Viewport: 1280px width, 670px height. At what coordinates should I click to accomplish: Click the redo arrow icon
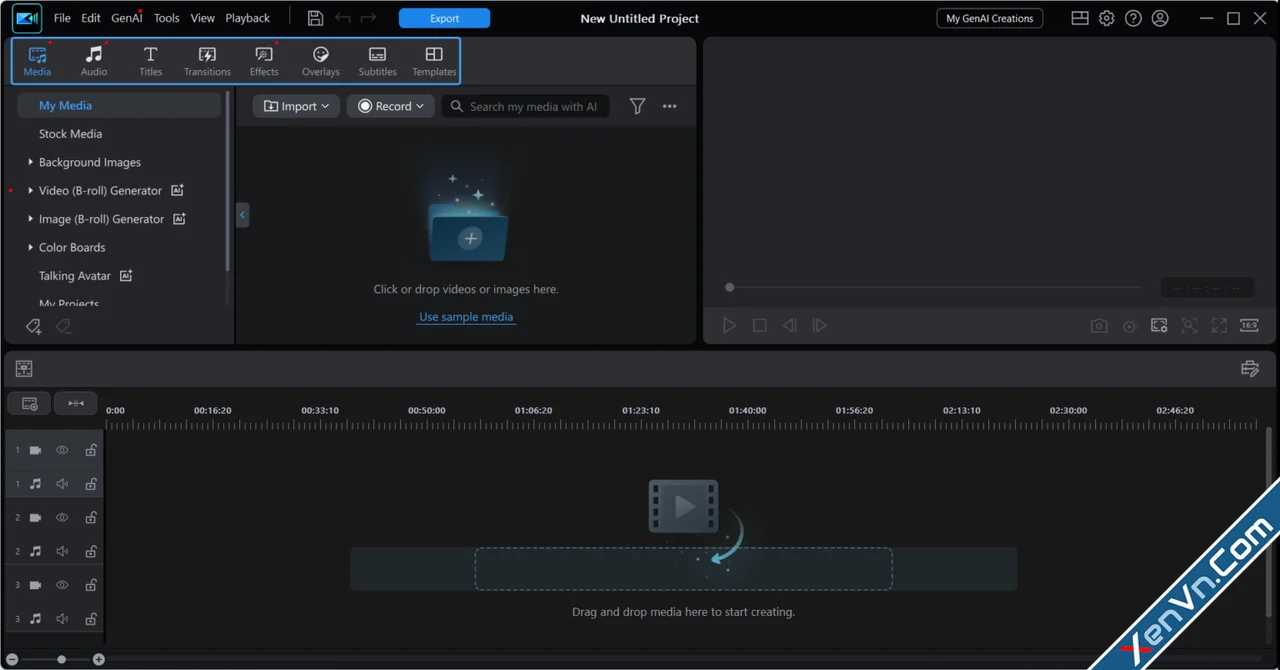pyautogui.click(x=368, y=18)
